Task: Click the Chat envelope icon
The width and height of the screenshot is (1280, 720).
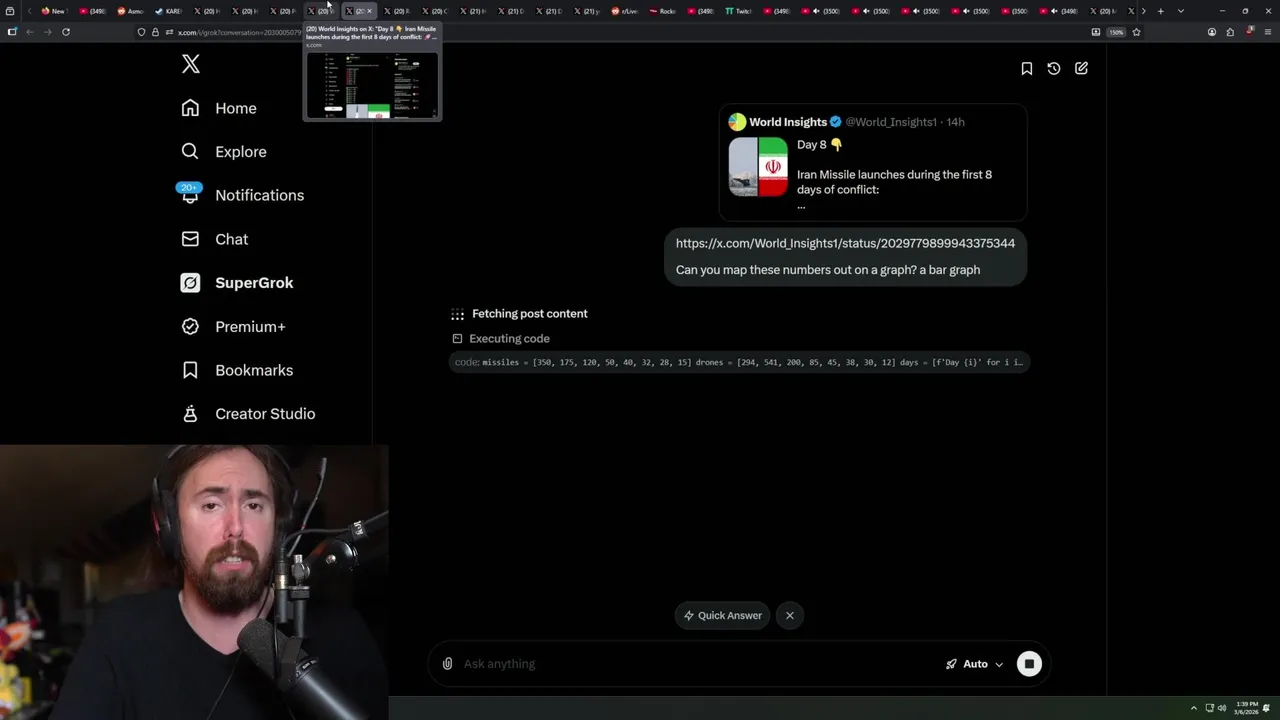Action: click(x=190, y=239)
